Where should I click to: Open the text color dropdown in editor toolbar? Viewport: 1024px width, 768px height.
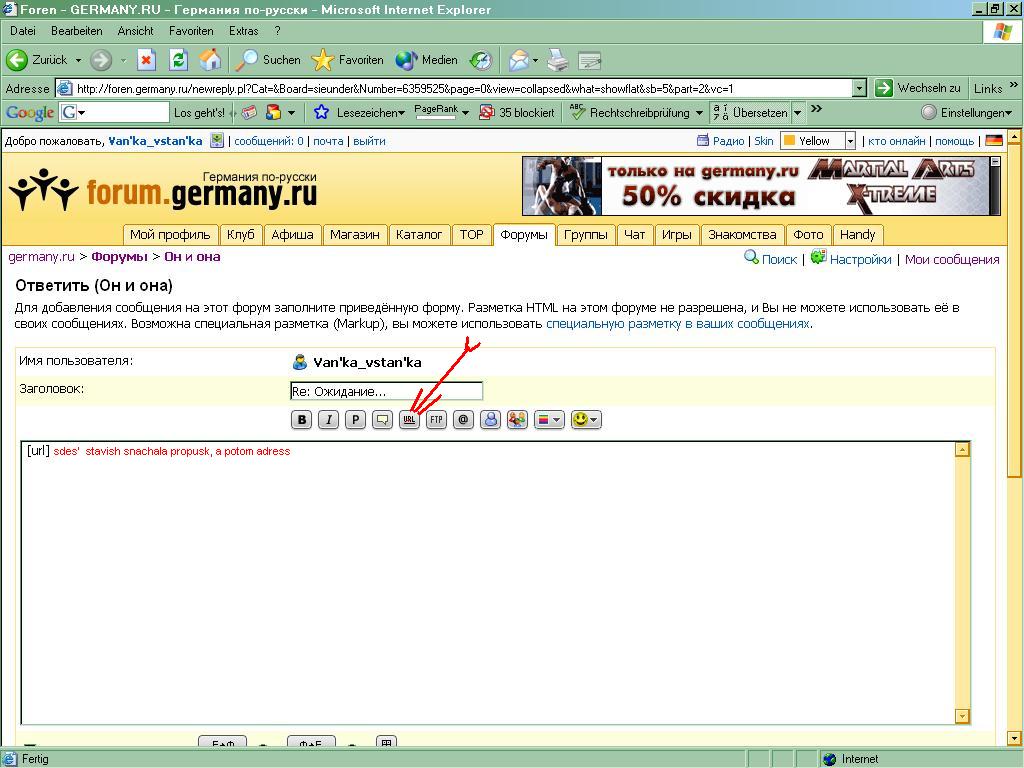[x=549, y=420]
